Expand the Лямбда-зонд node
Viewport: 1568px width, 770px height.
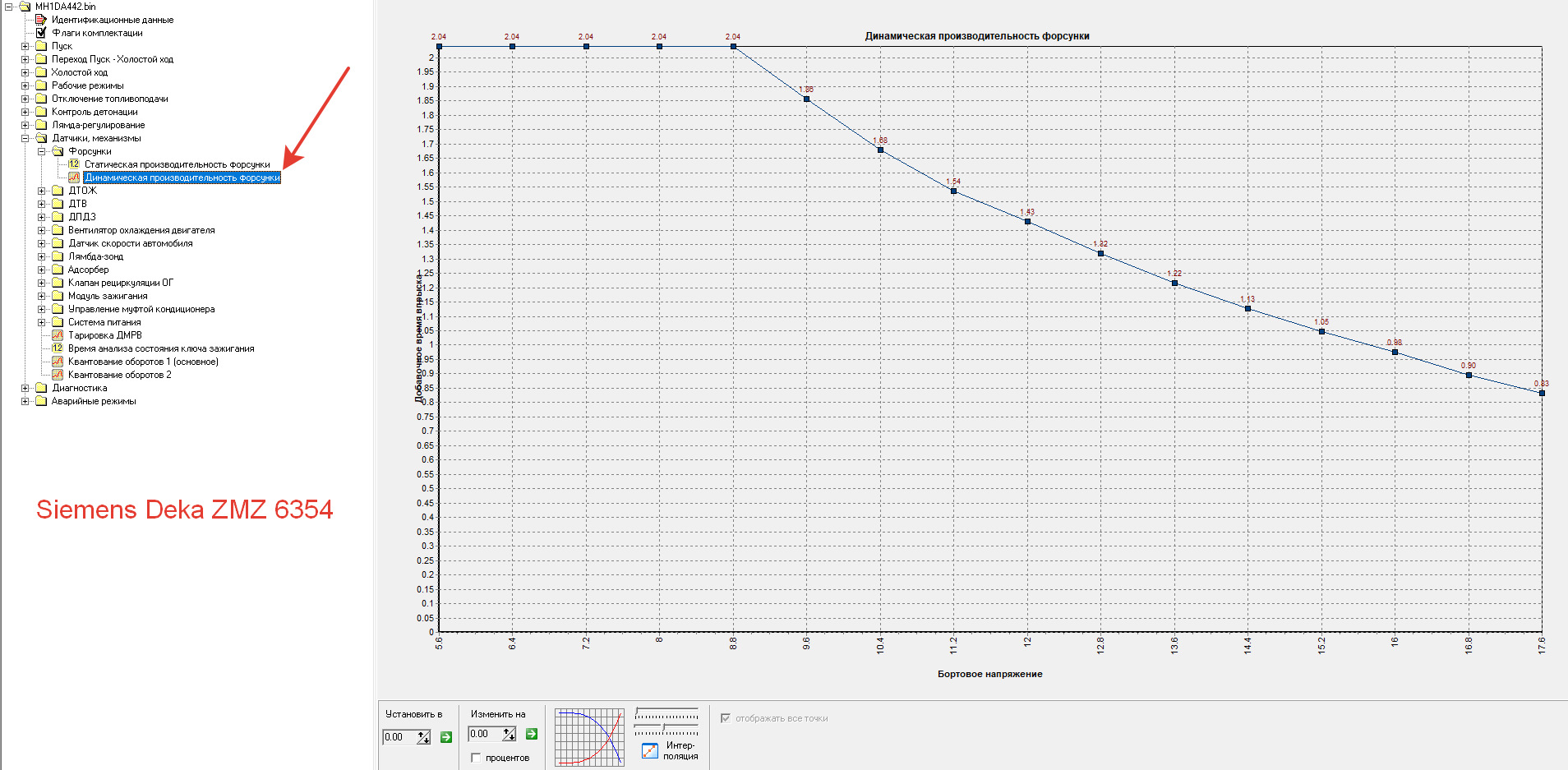(x=41, y=256)
